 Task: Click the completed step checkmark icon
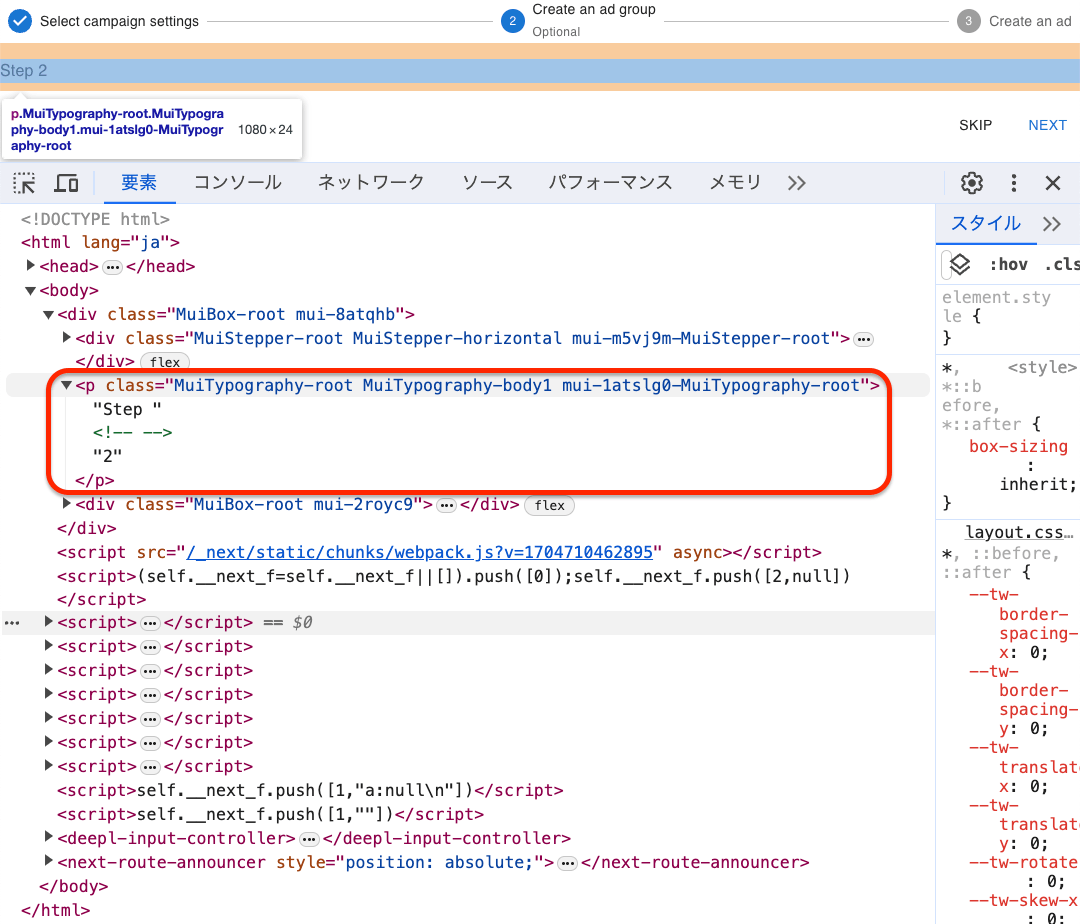point(20,21)
